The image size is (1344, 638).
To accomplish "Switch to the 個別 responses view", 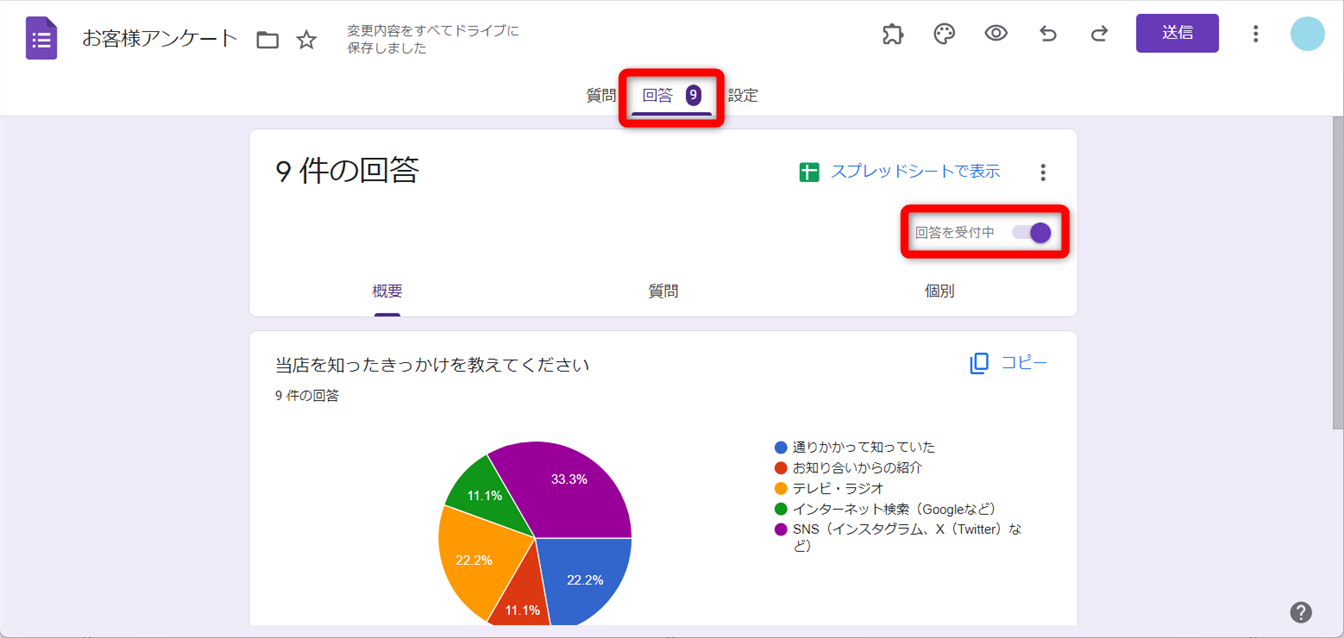I will coord(939,292).
